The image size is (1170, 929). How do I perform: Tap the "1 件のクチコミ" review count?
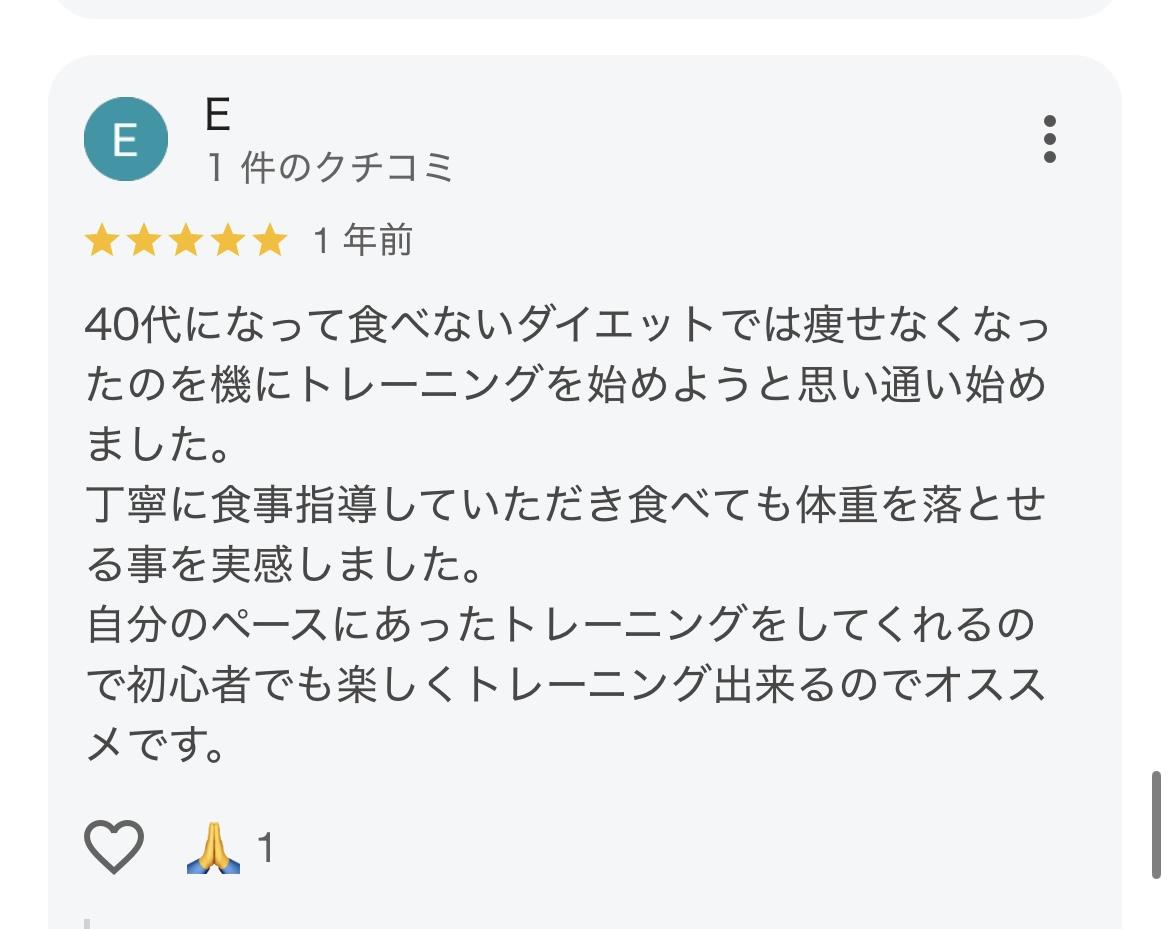click(x=330, y=167)
